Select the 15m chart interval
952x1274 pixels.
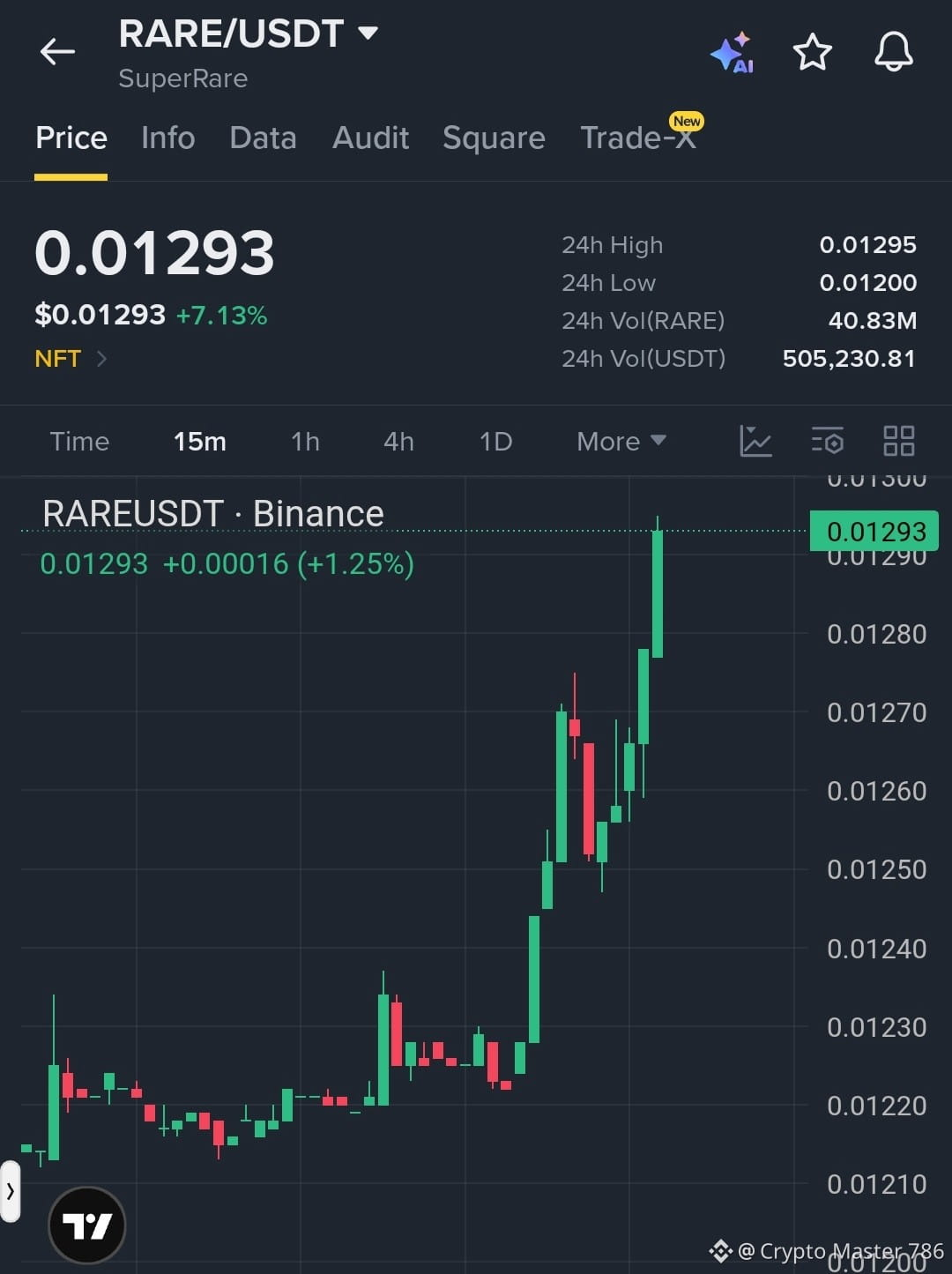pyautogui.click(x=200, y=441)
